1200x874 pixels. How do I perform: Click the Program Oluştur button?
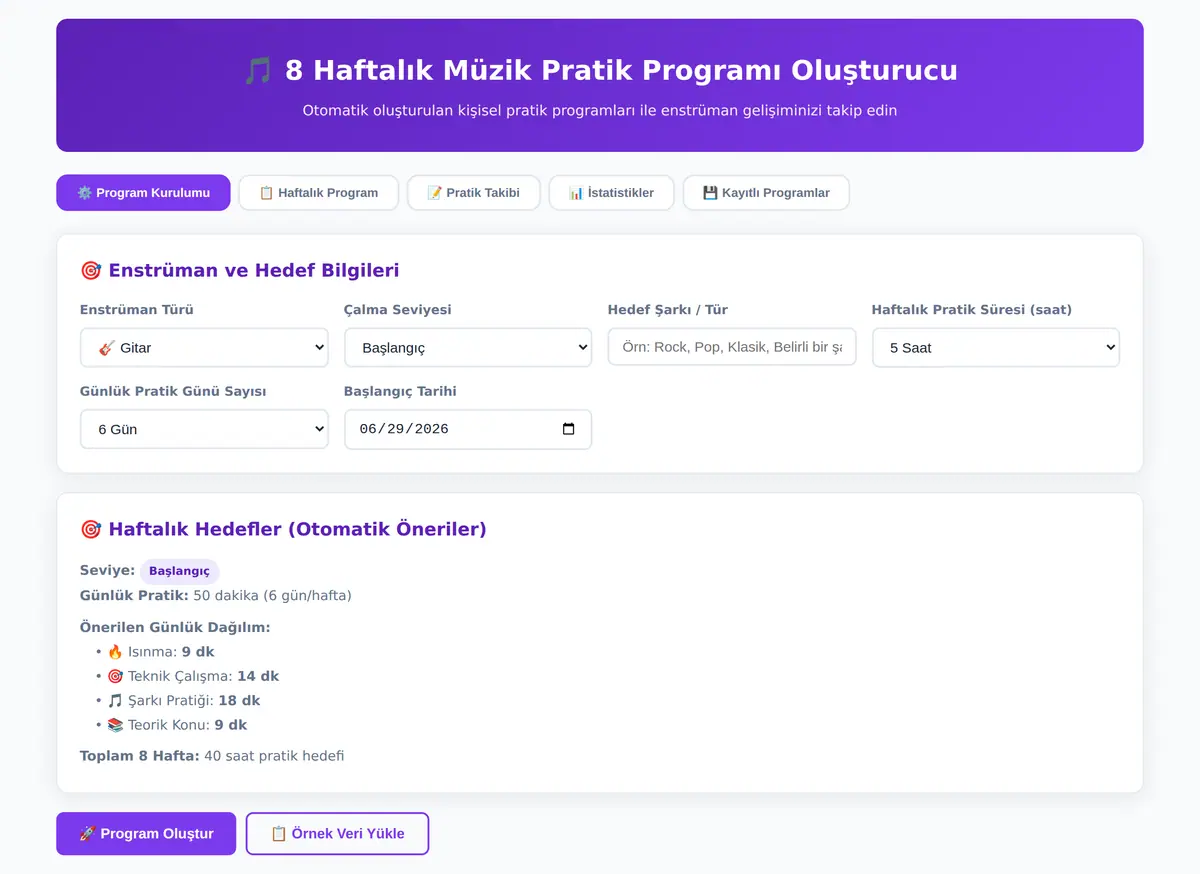click(x=146, y=834)
